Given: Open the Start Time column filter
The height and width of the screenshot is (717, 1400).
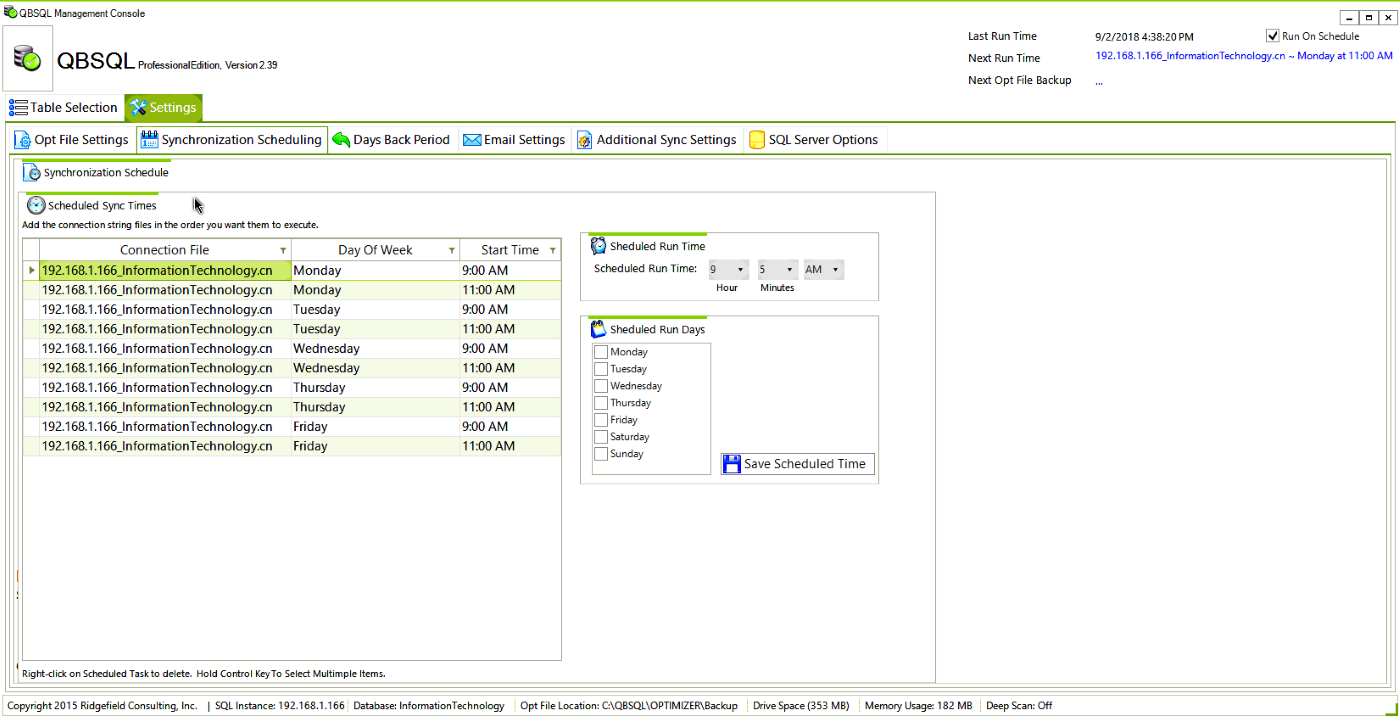Looking at the screenshot, I should [x=552, y=251].
